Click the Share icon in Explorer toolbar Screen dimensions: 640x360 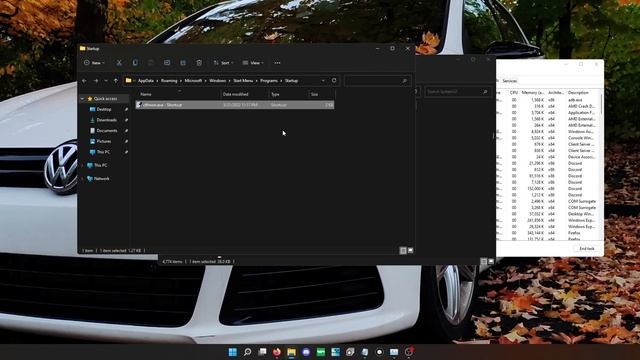coord(183,63)
